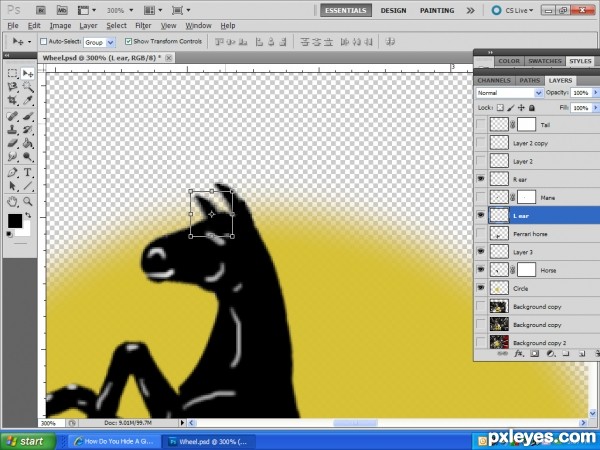Open the Filter menu
This screenshot has width=600, height=450.
click(143, 26)
